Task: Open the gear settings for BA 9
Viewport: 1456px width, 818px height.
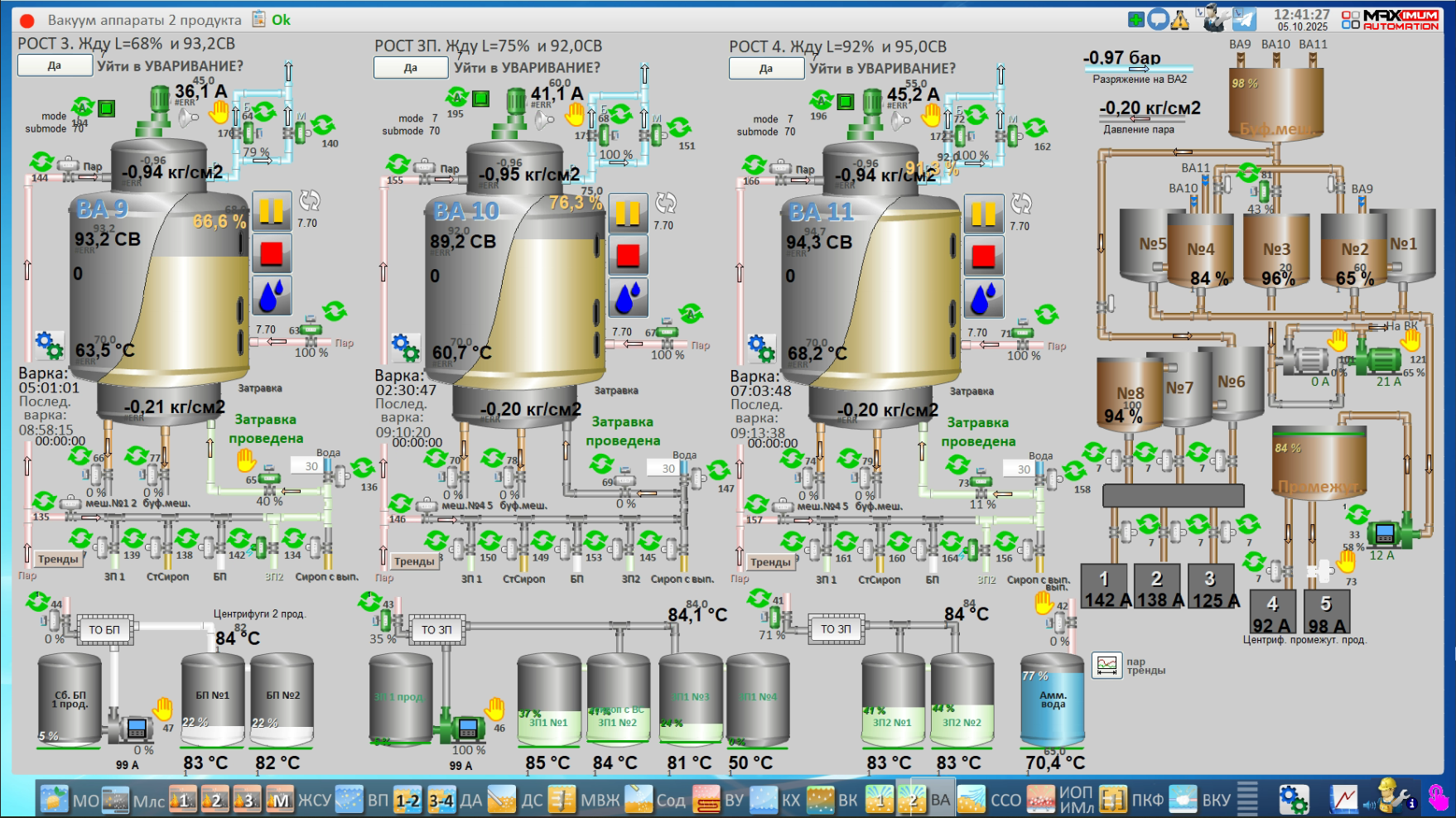Action: pyautogui.click(x=49, y=344)
